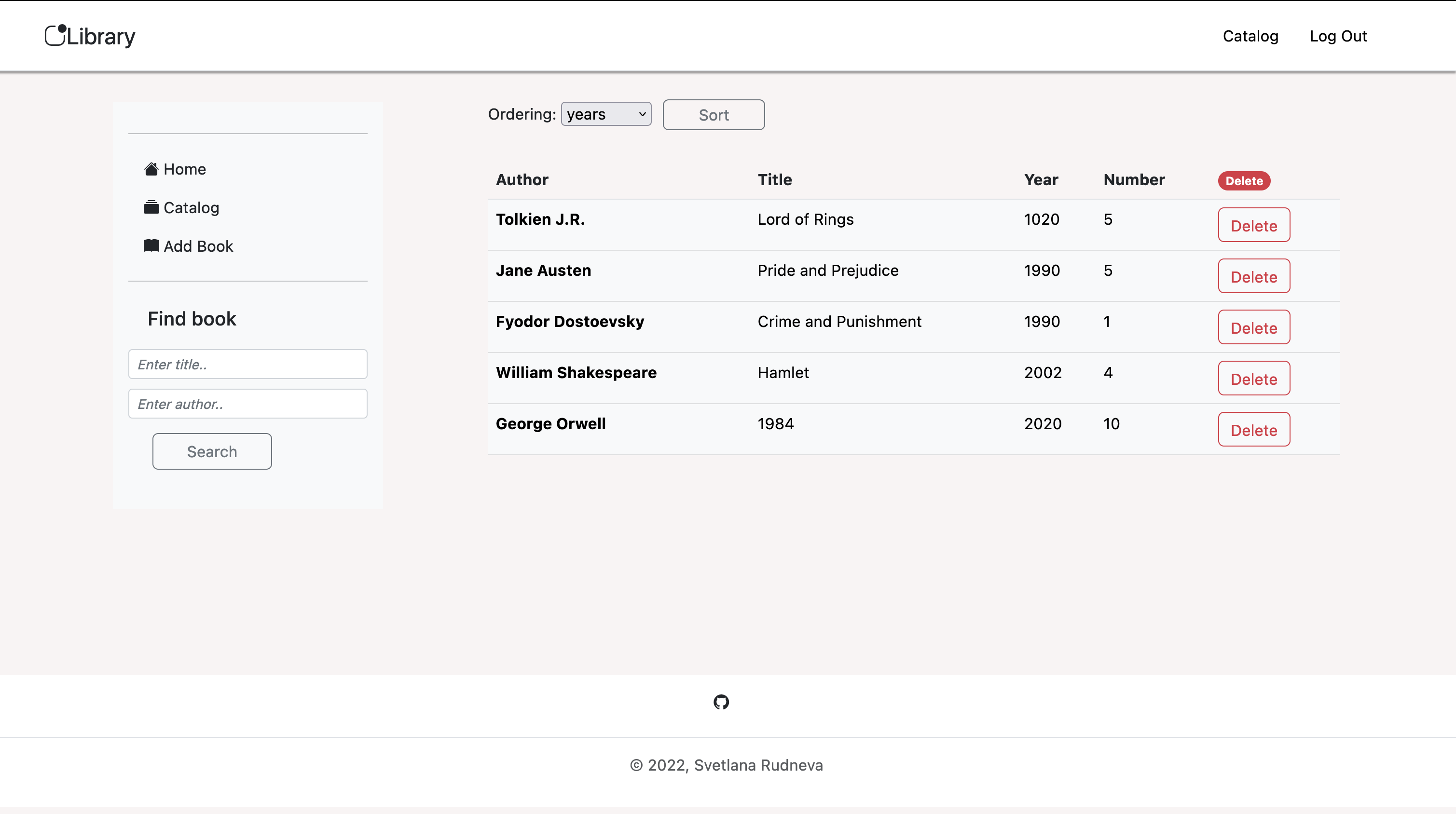Focus the Enter title search field
1456x814 pixels.
pyautogui.click(x=247, y=364)
